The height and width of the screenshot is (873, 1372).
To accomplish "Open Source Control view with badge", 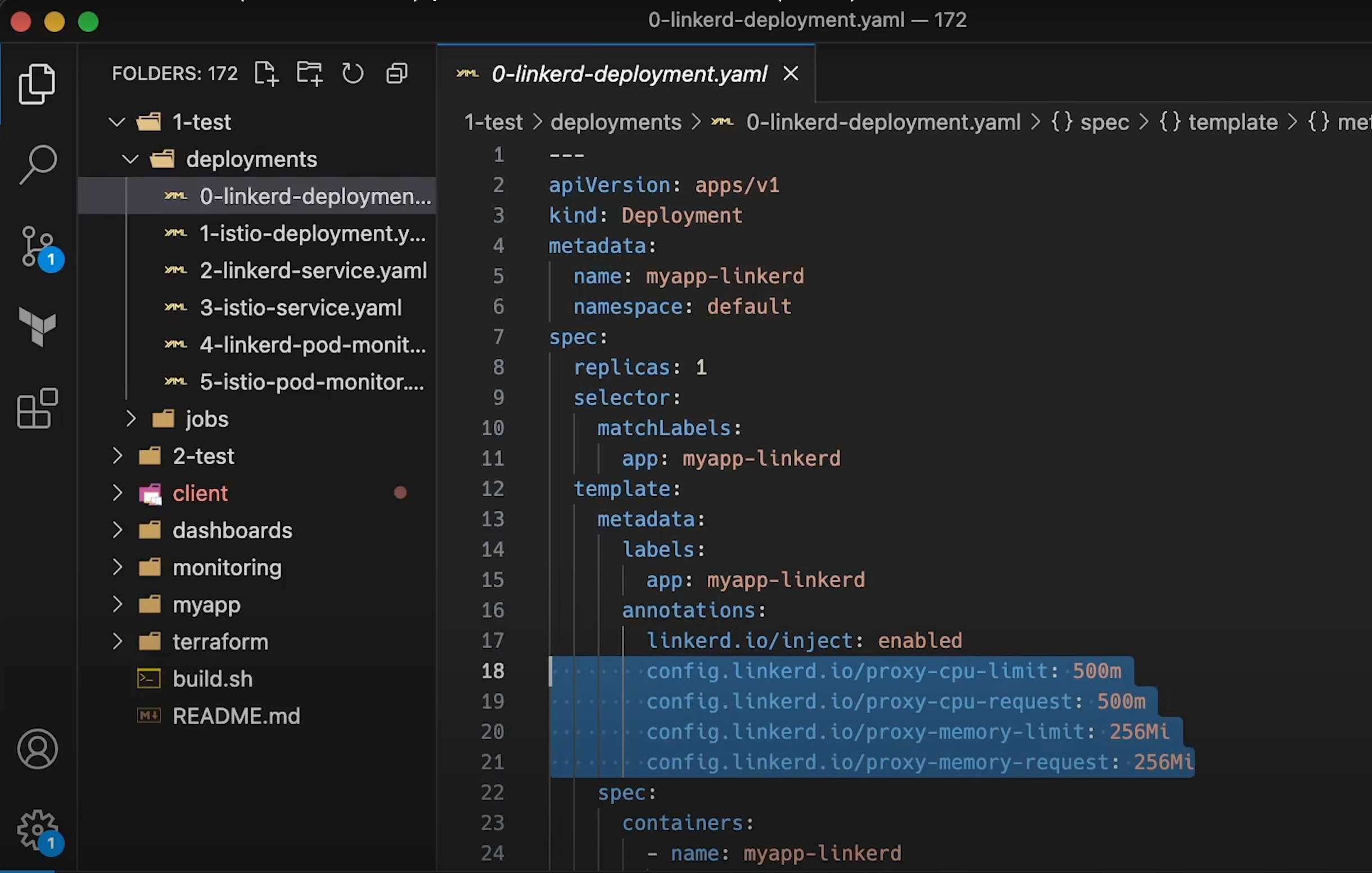I will 38,247.
